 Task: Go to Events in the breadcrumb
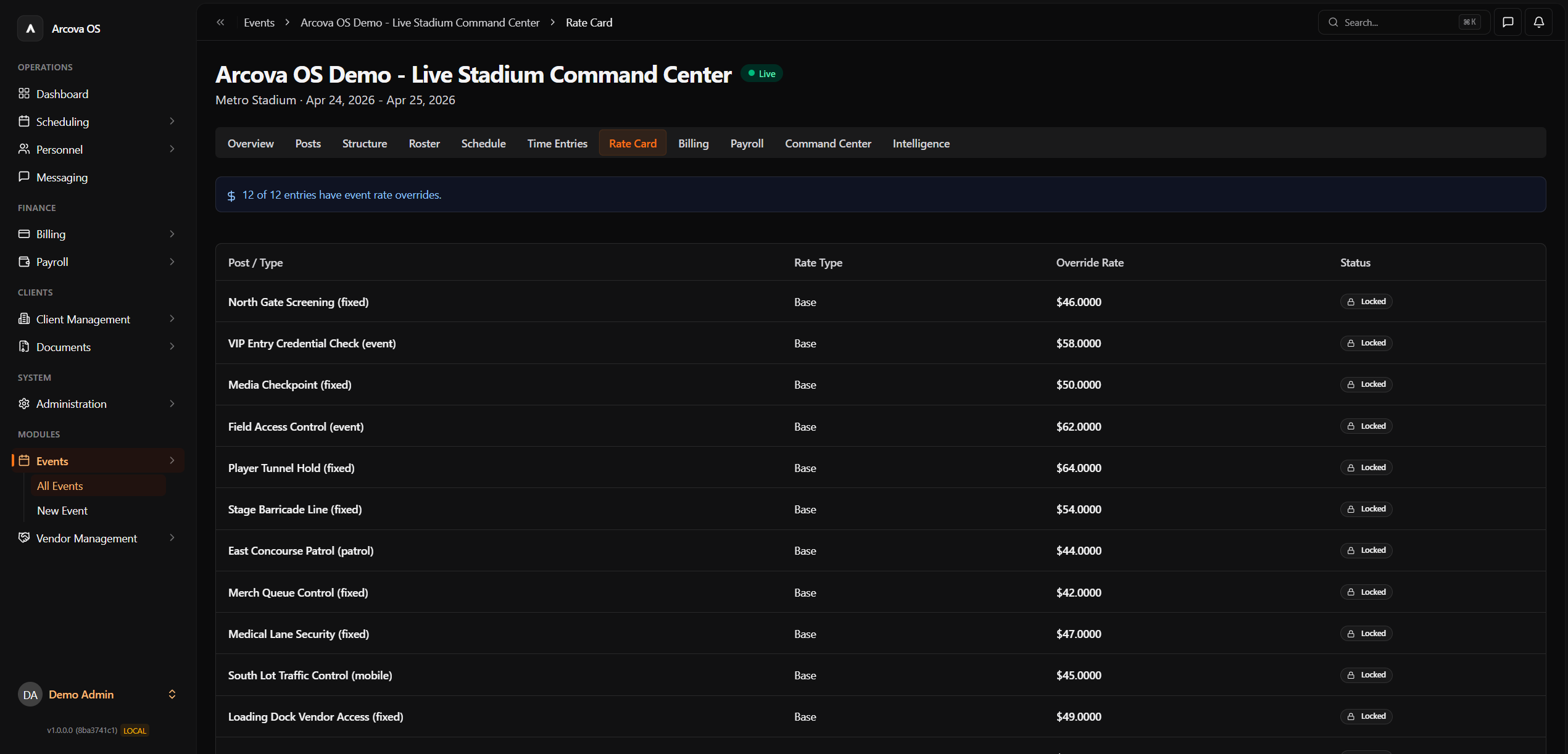tap(259, 22)
